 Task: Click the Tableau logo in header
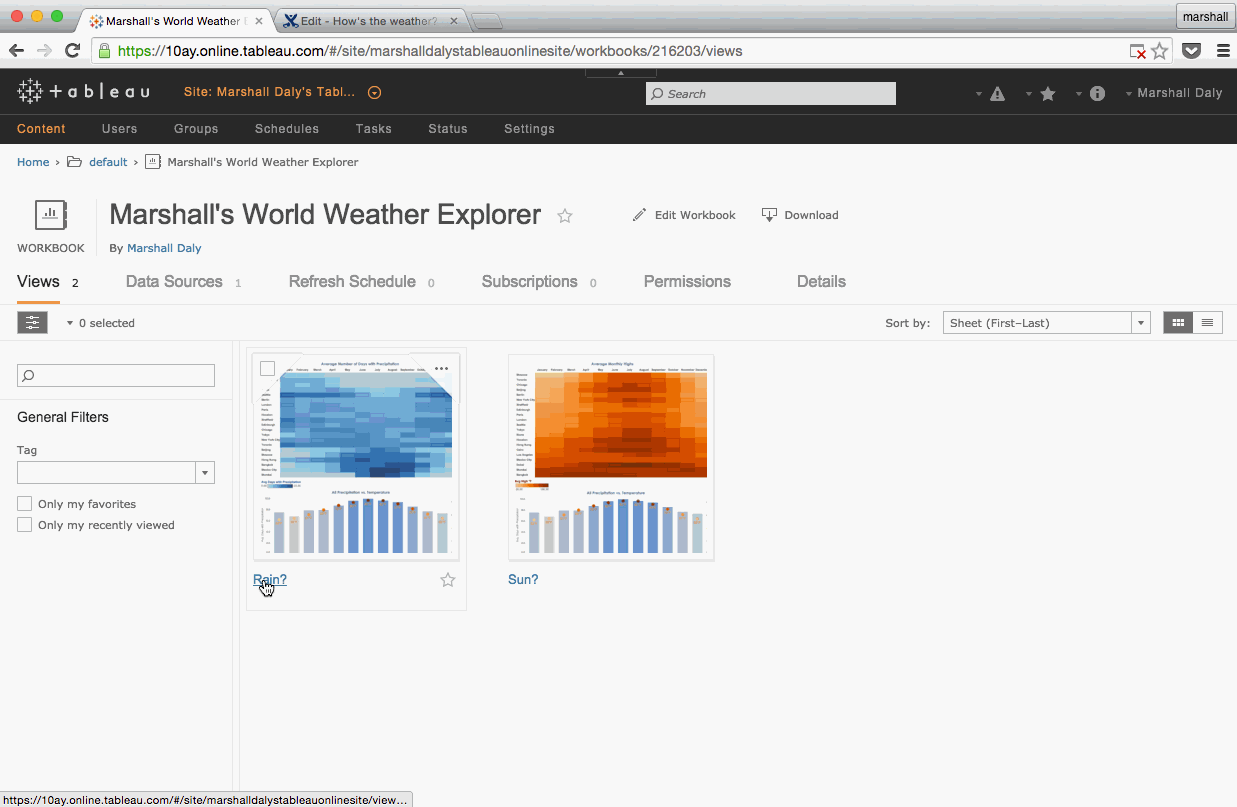[83, 92]
